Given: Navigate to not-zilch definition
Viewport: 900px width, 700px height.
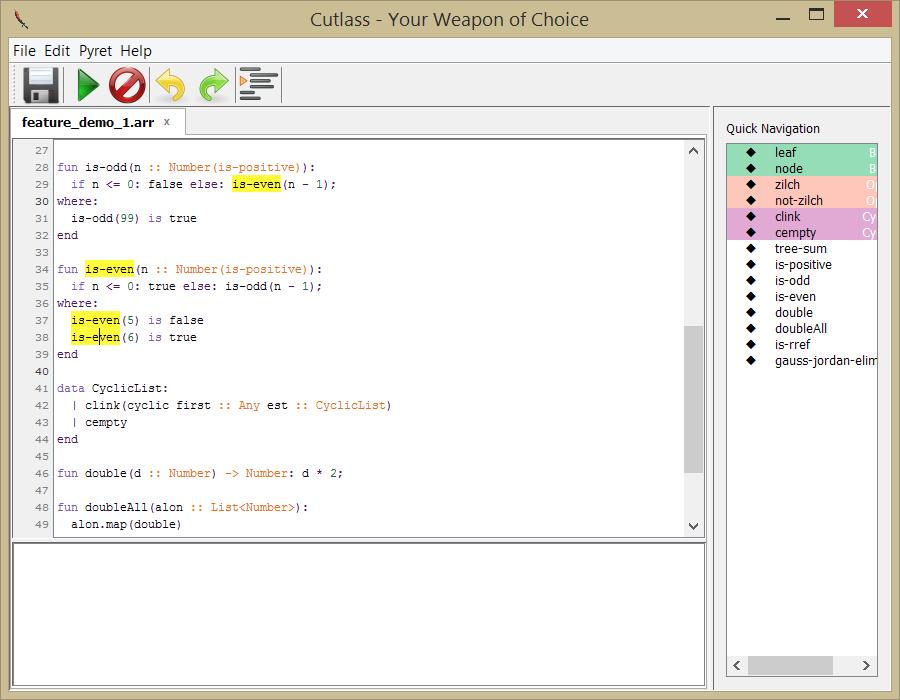Looking at the screenshot, I should click(802, 200).
